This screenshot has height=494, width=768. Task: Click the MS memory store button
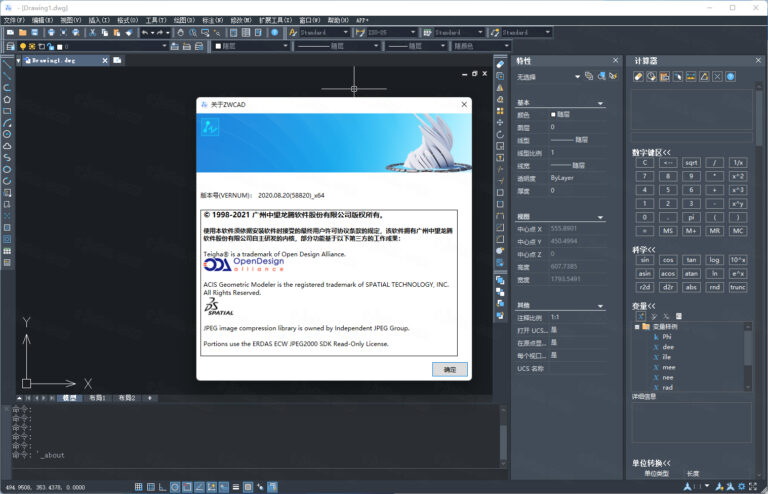point(668,231)
